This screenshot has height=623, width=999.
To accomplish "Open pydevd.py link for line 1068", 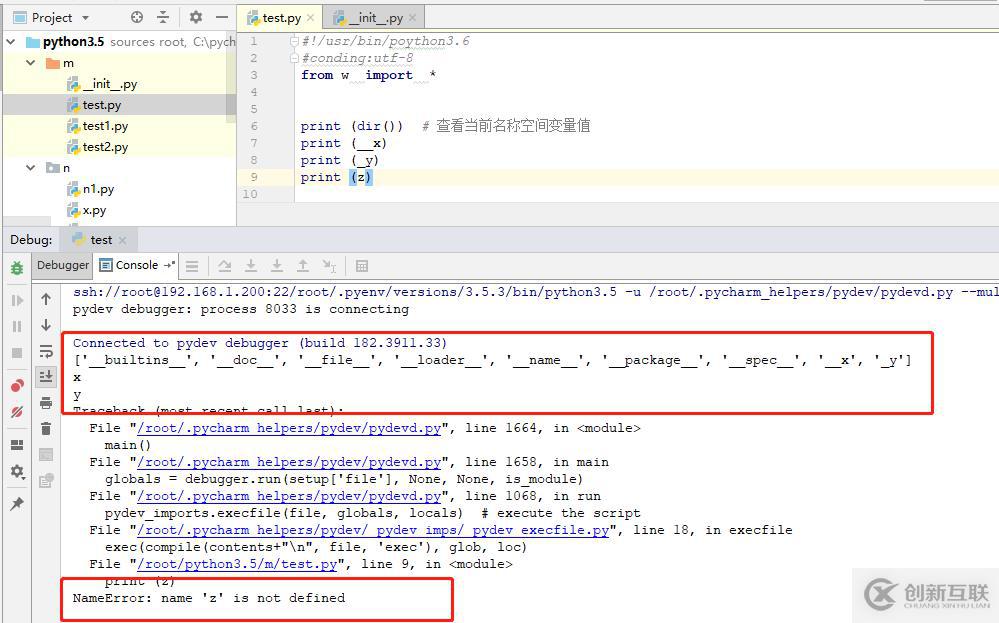I will [289, 496].
